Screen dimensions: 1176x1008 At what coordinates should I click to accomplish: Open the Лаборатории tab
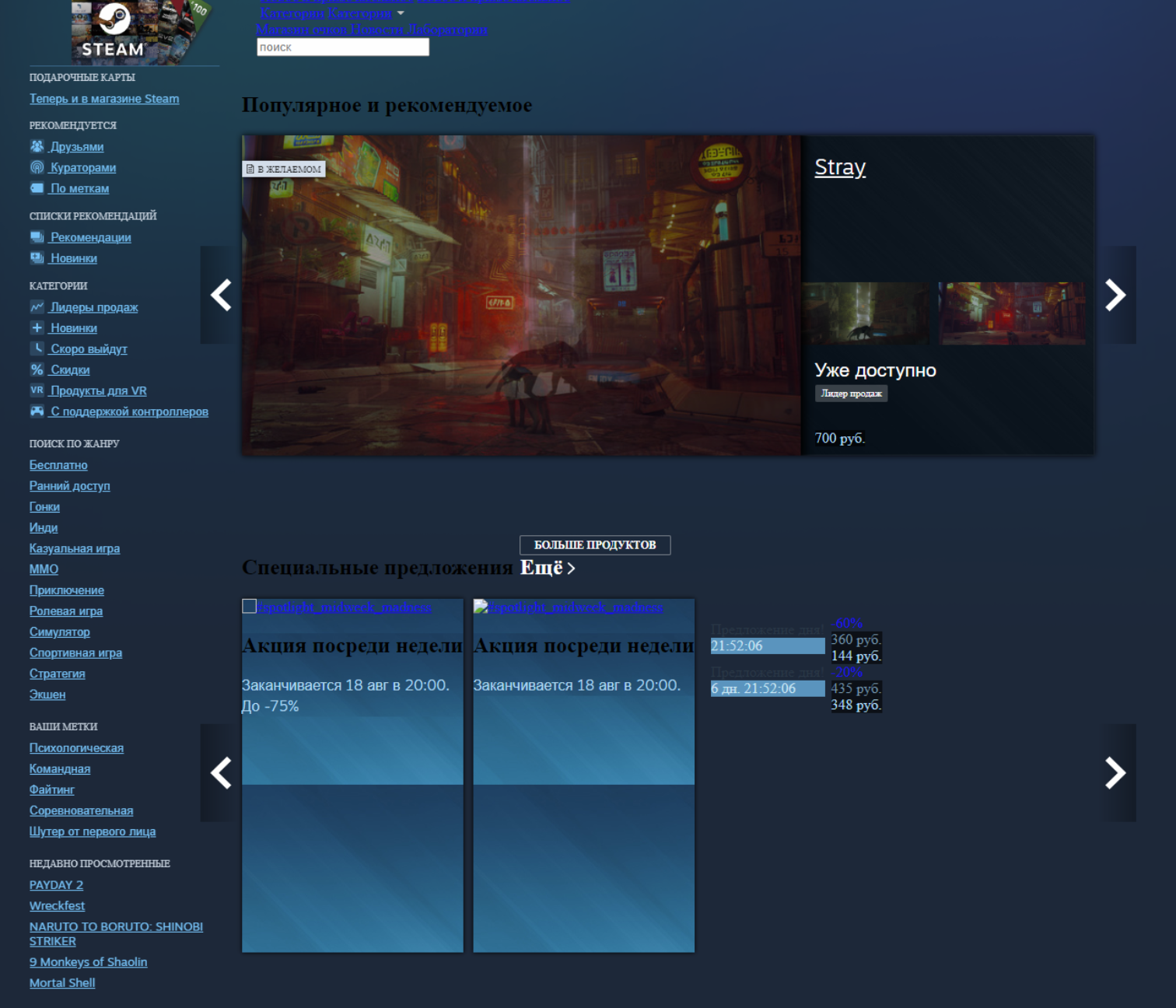(x=448, y=30)
